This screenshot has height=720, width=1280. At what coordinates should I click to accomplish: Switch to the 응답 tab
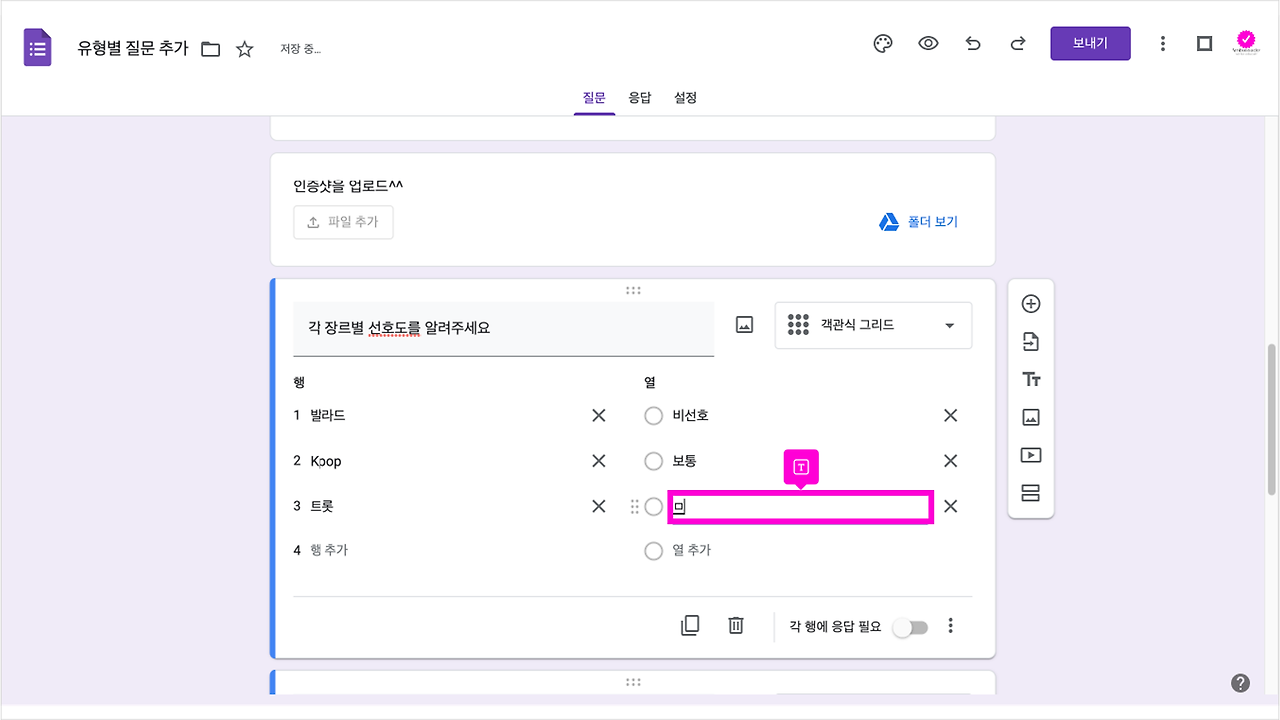[x=640, y=97]
